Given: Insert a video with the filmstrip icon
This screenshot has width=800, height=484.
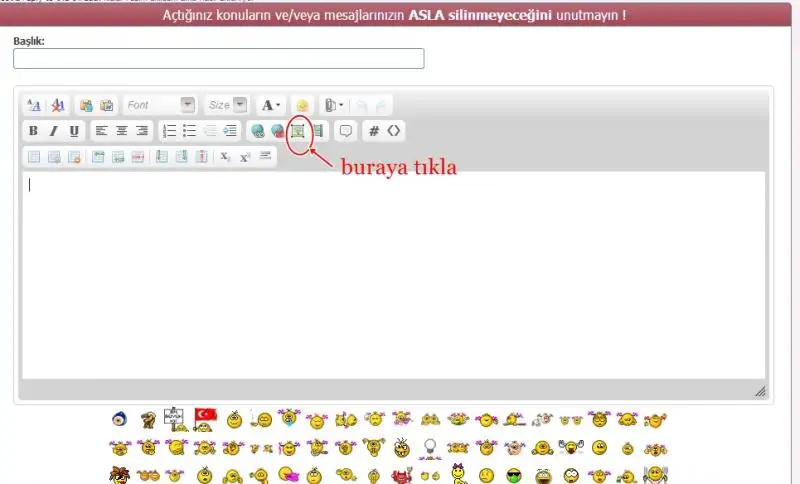Looking at the screenshot, I should 318,131.
